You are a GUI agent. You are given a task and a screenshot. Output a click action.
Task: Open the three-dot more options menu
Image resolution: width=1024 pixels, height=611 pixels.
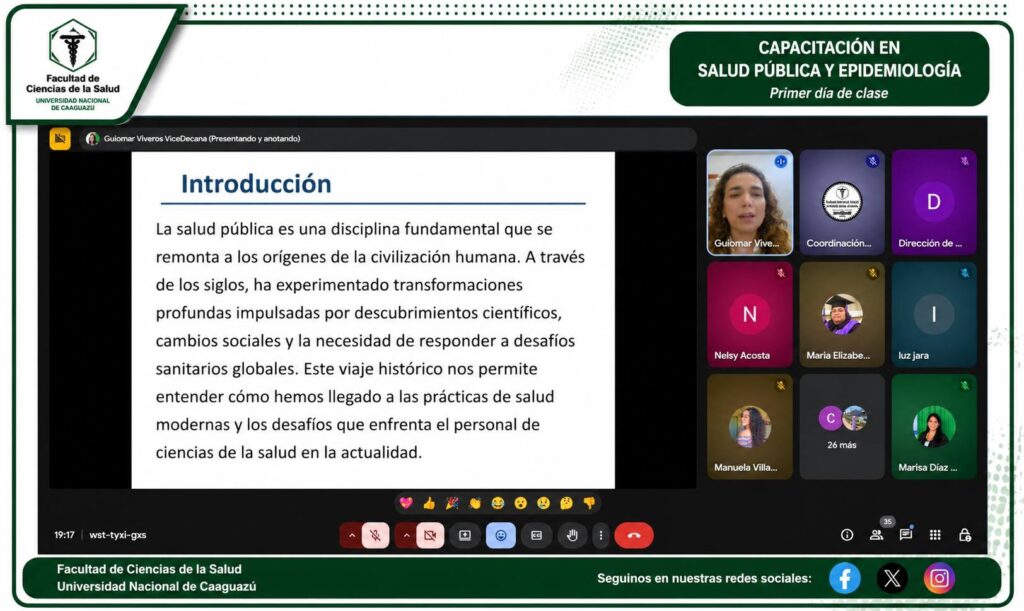(x=600, y=535)
